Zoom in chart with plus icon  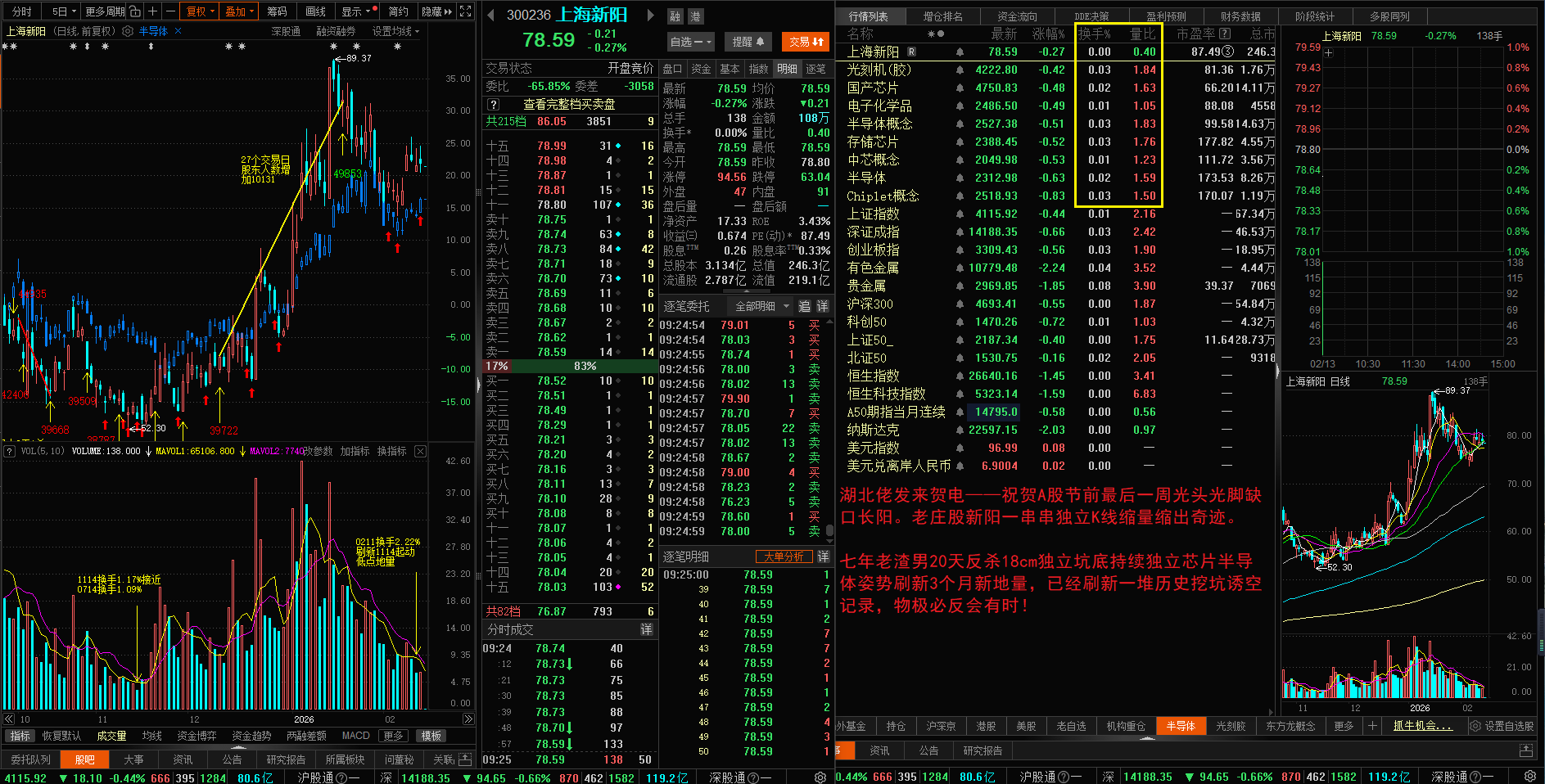(152, 11)
